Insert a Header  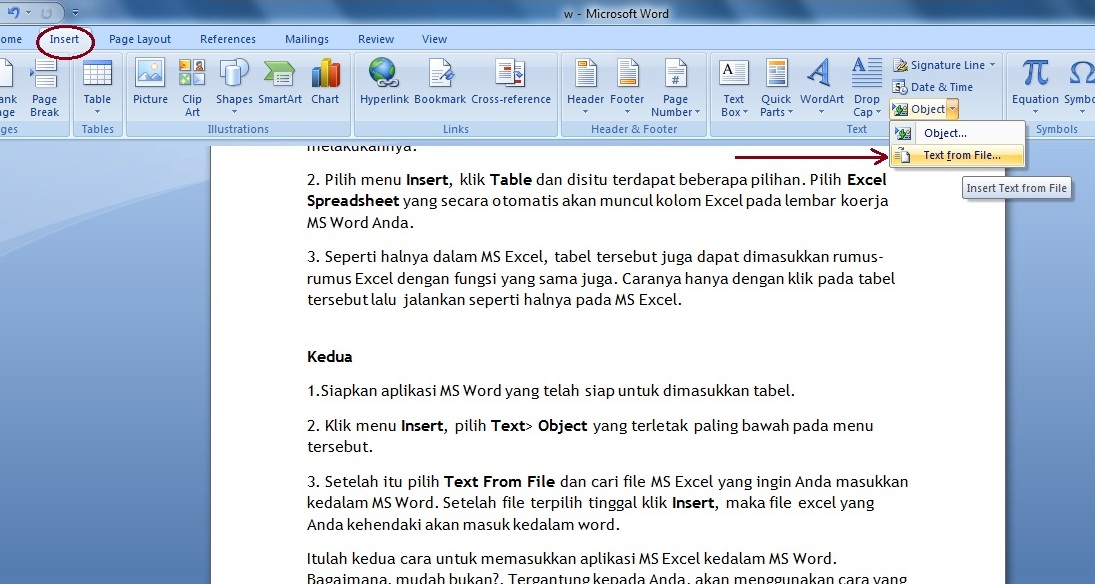[584, 85]
